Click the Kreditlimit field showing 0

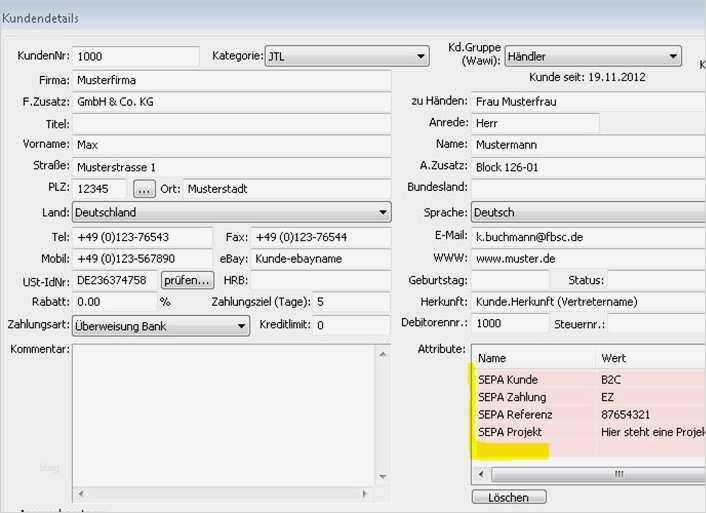pos(351,325)
